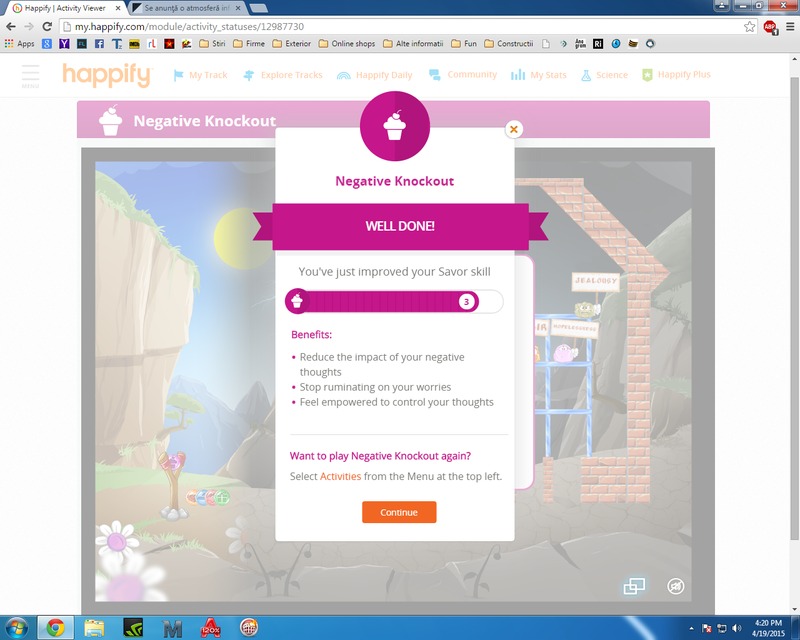
Task: Open the system volume tray icon
Action: tap(736, 628)
